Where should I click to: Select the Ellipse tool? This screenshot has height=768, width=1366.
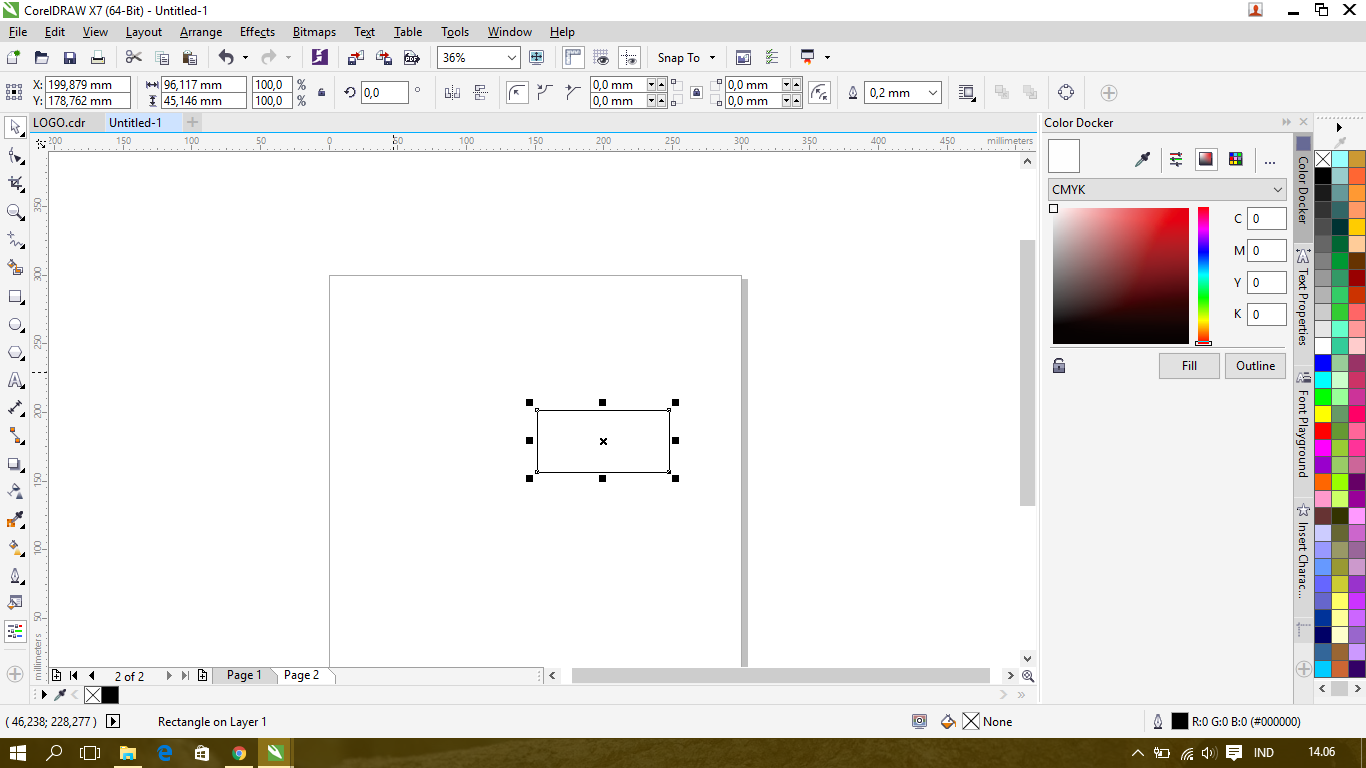coord(14,324)
